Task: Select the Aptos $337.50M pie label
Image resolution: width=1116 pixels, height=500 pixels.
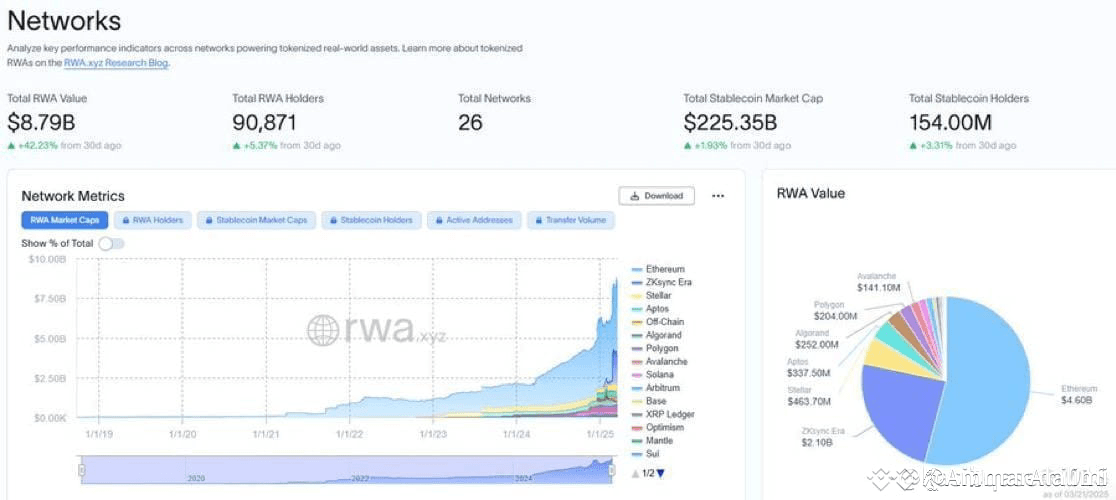Action: pos(809,368)
